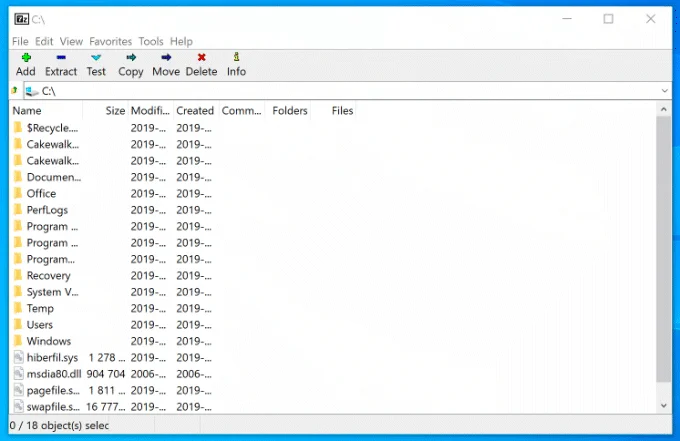
Task: Select the Users folder icon
Action: tap(18, 324)
